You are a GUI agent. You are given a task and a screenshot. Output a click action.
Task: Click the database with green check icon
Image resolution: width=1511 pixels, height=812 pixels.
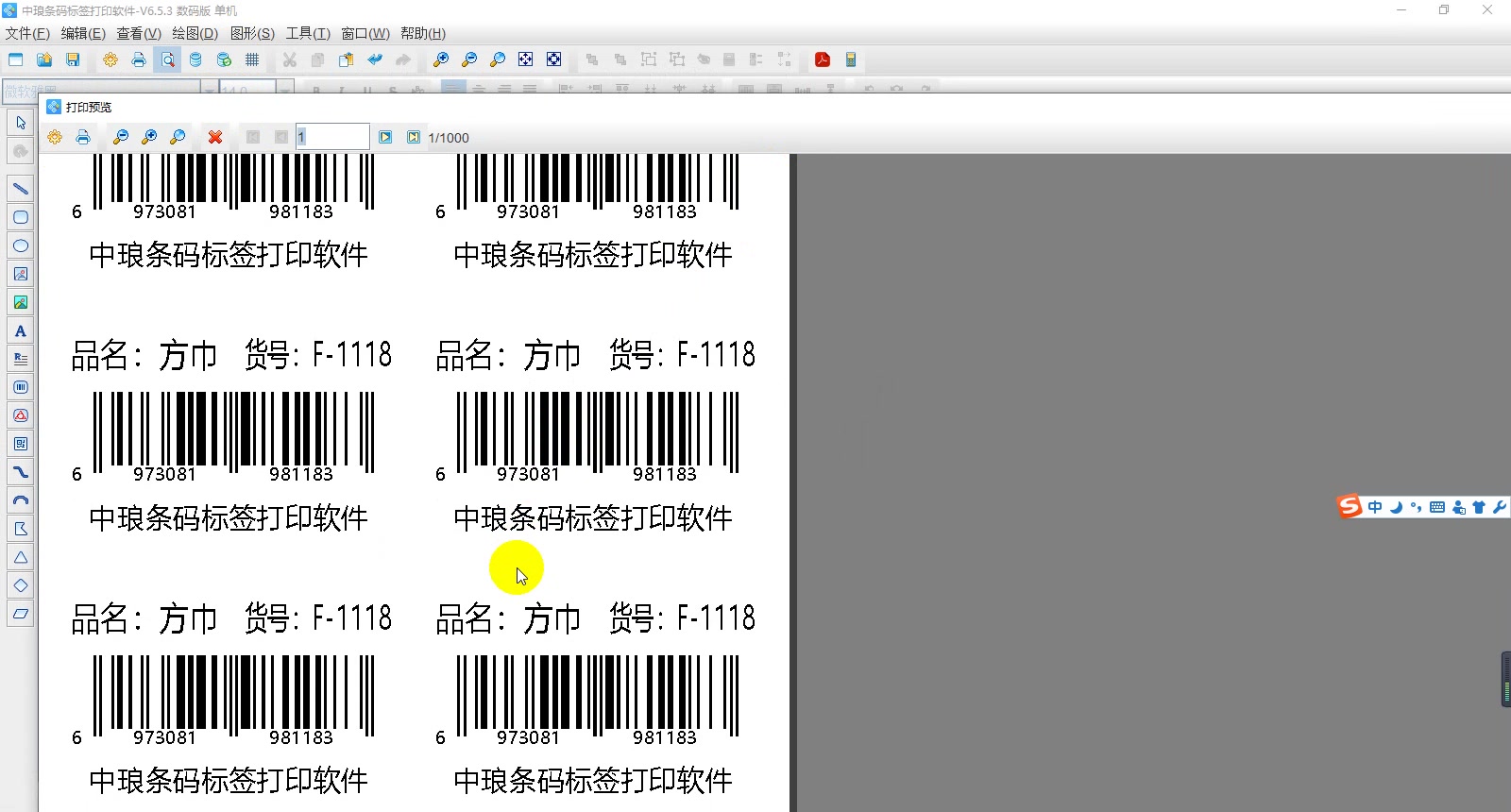pyautogui.click(x=224, y=59)
